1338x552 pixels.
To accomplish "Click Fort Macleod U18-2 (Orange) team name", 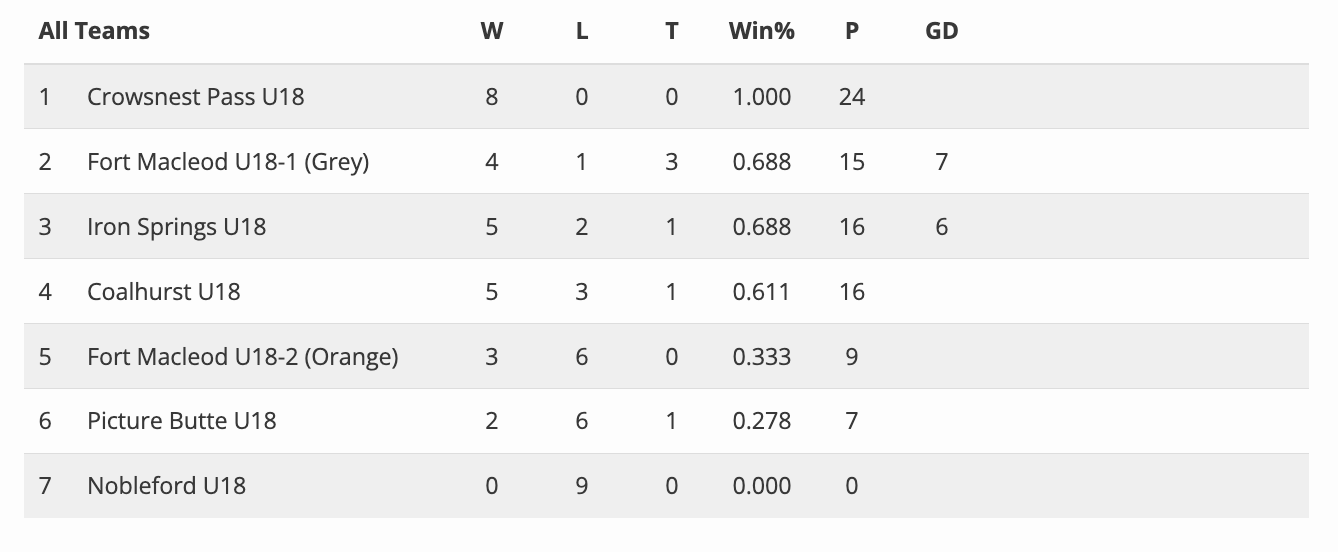I will 242,357.
